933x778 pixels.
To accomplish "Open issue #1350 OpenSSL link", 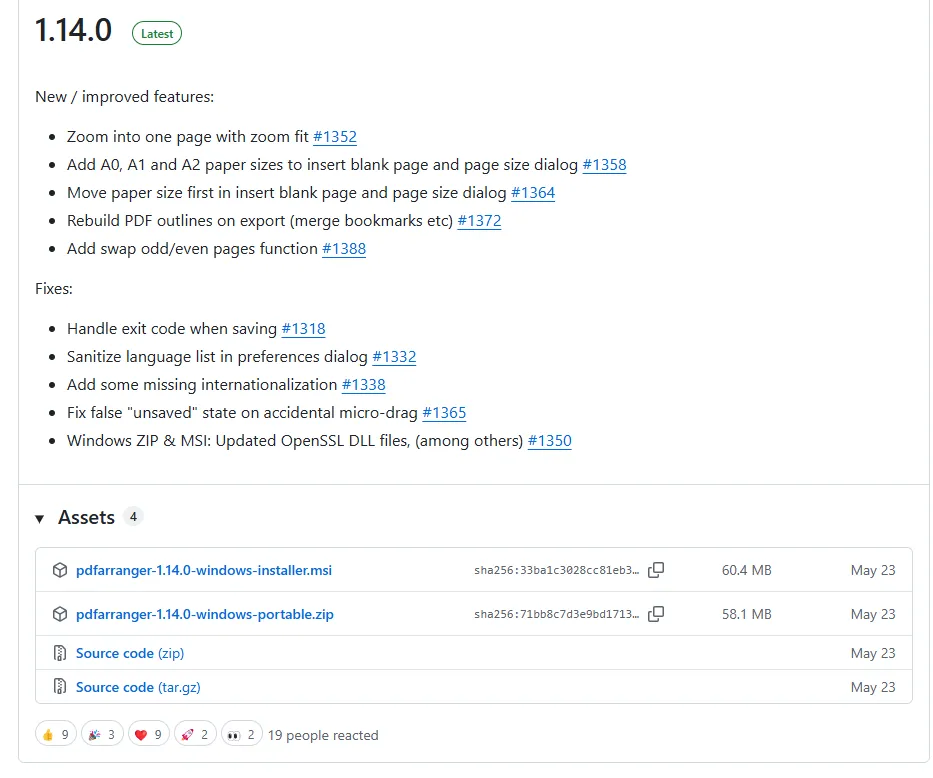I will click(549, 441).
